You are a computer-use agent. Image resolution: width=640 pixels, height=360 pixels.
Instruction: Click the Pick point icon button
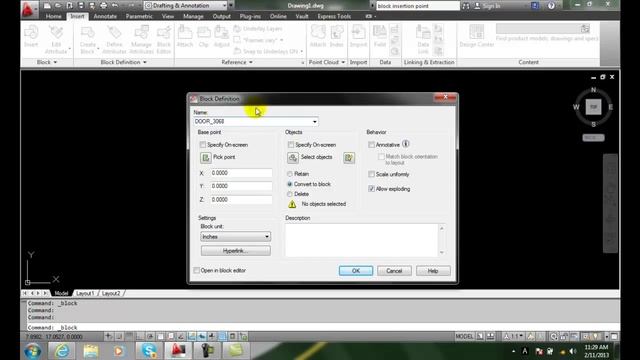tap(206, 158)
